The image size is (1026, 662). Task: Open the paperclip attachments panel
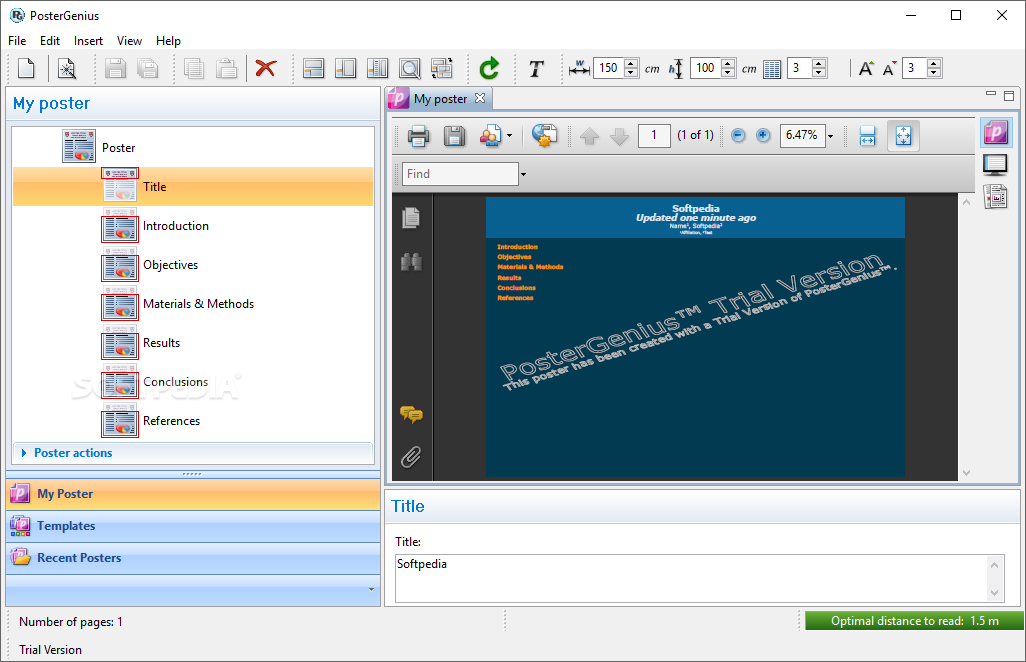click(411, 457)
